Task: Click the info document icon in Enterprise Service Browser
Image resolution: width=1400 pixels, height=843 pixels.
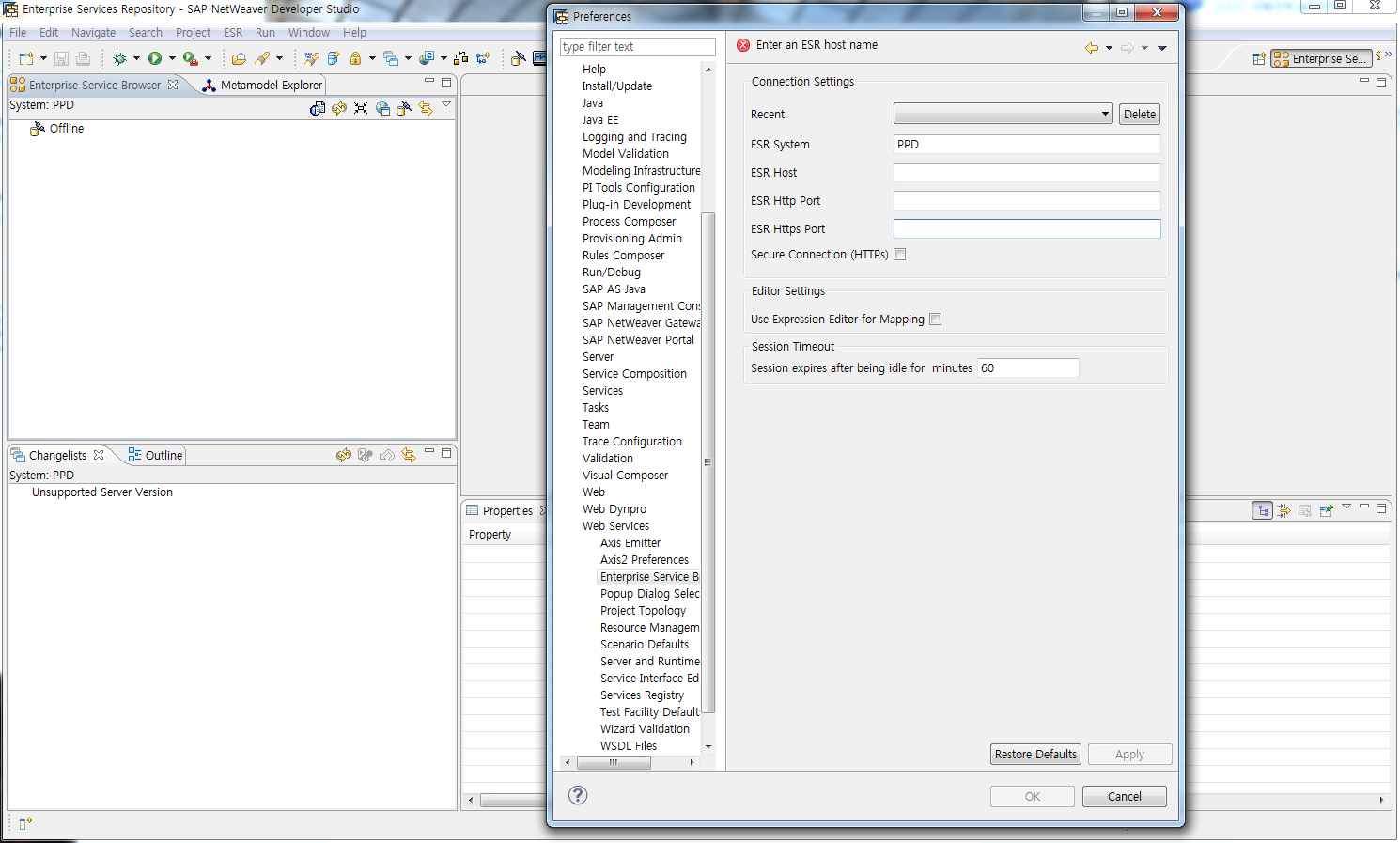Action: point(318,108)
